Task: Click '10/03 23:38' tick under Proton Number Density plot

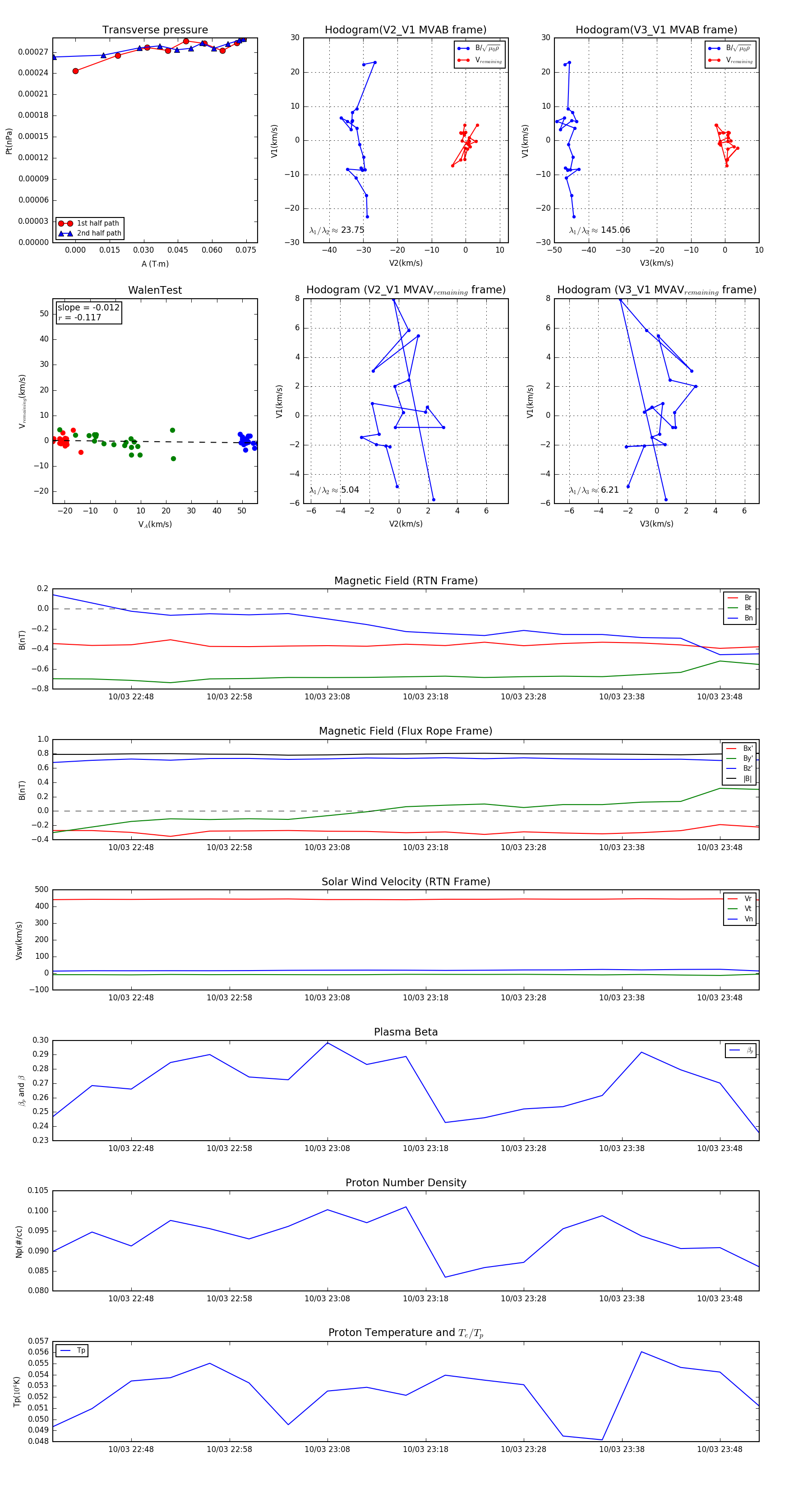Action: pos(622,1299)
